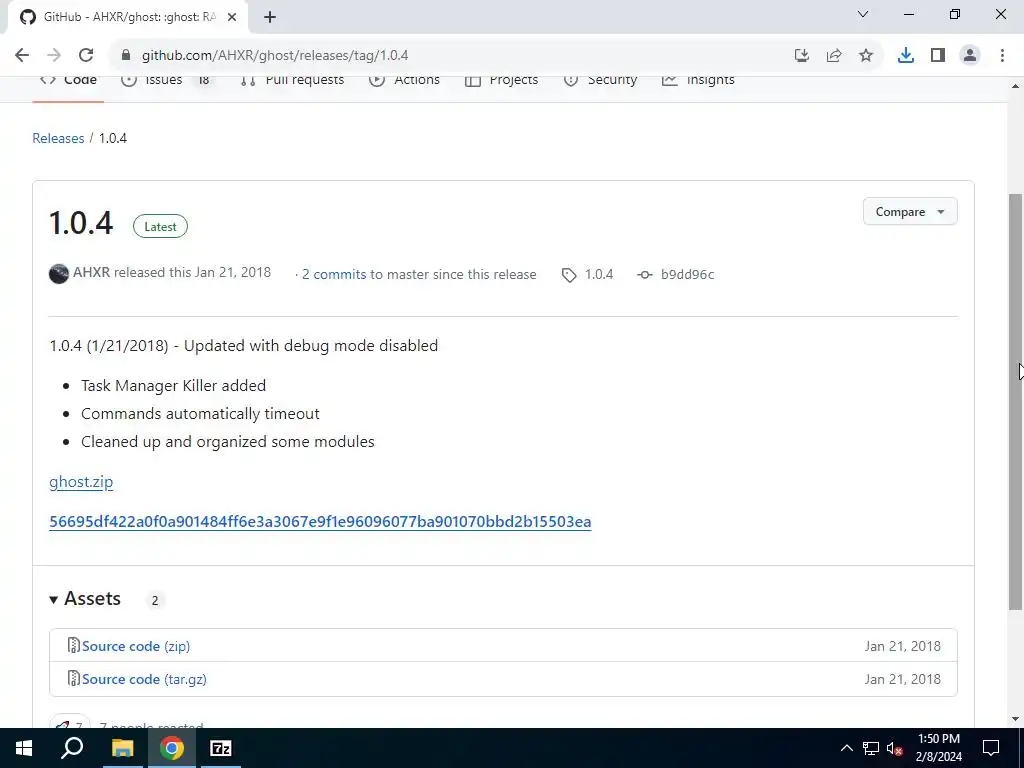The image size is (1024, 768).
Task: Open the 1.0.4 tag link
Action: click(599, 275)
